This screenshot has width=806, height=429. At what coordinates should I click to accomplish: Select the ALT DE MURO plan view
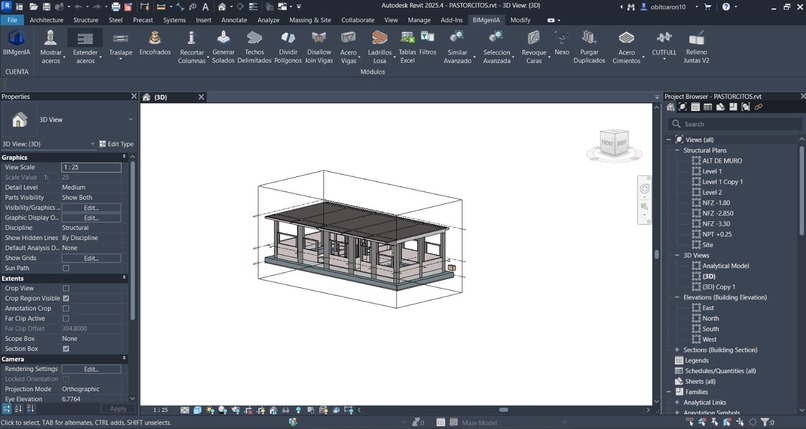click(x=722, y=161)
